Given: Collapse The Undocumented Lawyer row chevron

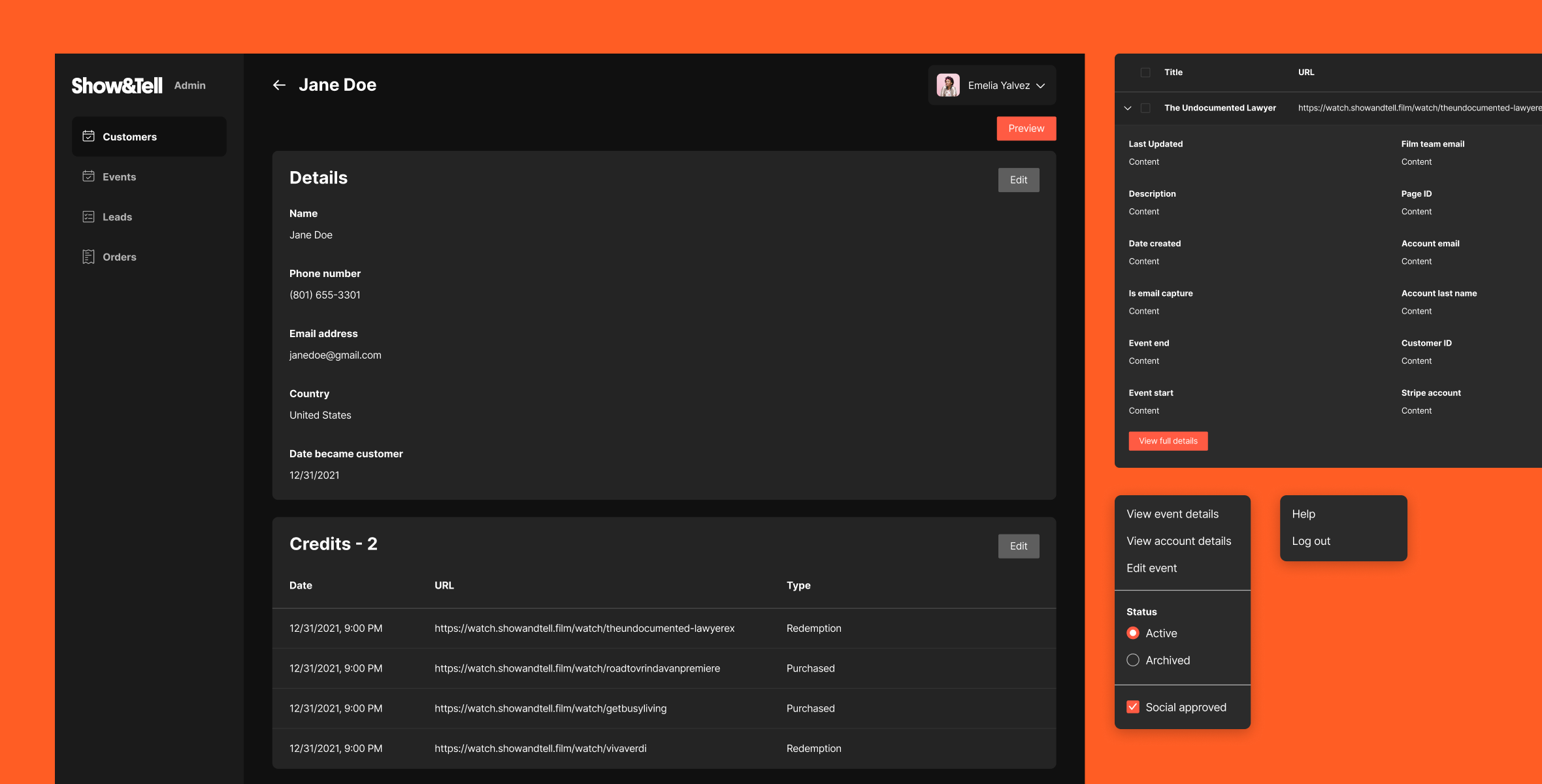Looking at the screenshot, I should pyautogui.click(x=1128, y=108).
